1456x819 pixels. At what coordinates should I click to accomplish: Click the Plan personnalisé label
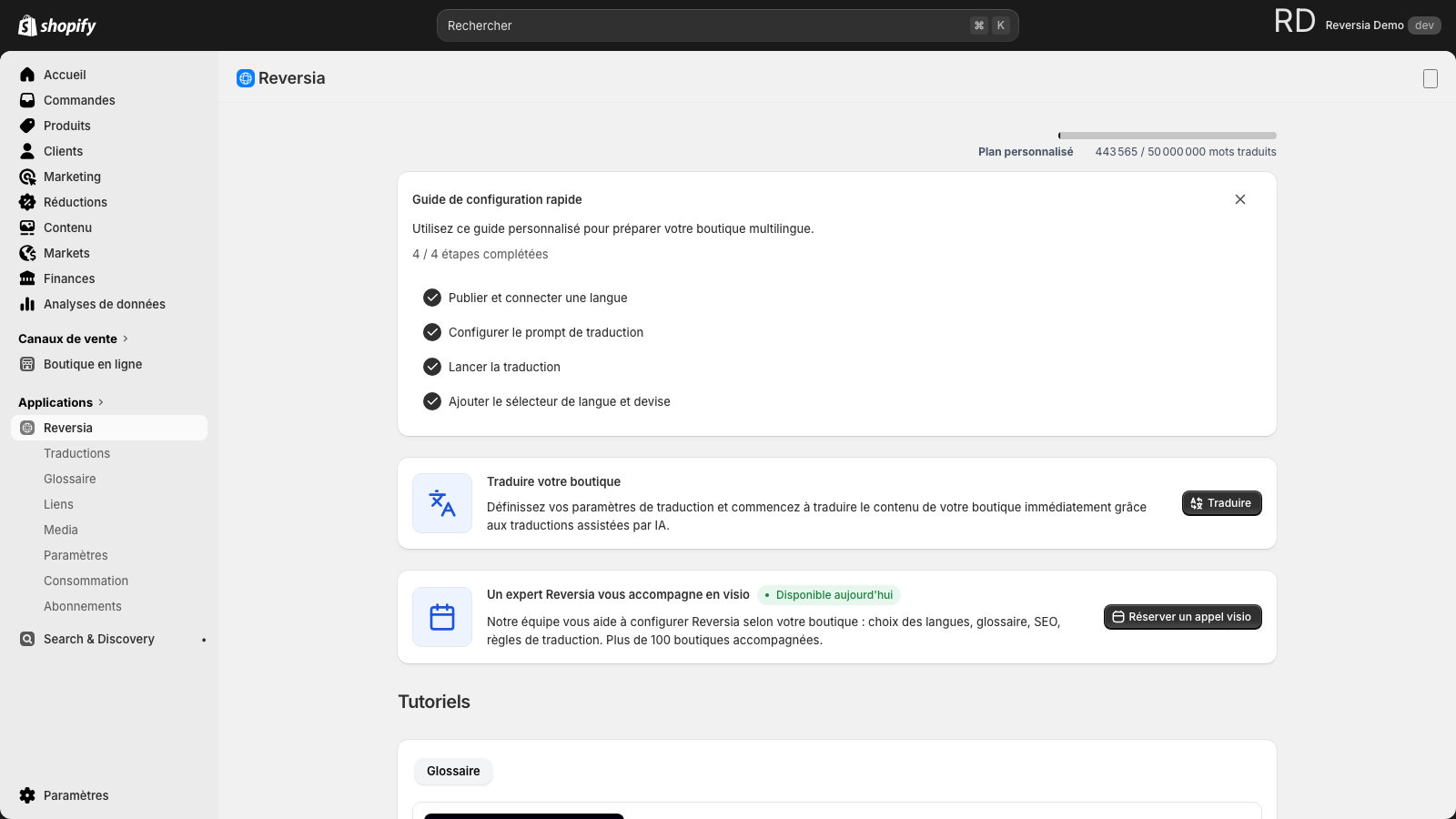(x=1026, y=152)
